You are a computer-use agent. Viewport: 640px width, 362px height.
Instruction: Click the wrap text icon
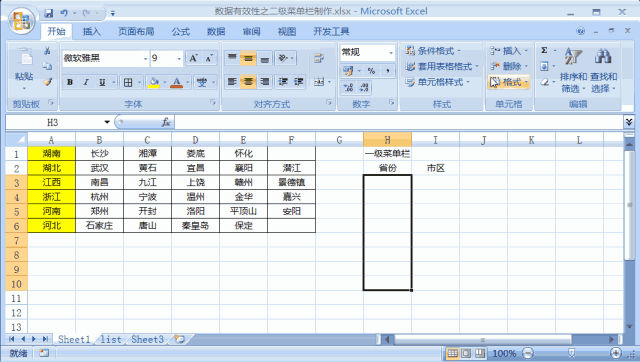[x=319, y=58]
